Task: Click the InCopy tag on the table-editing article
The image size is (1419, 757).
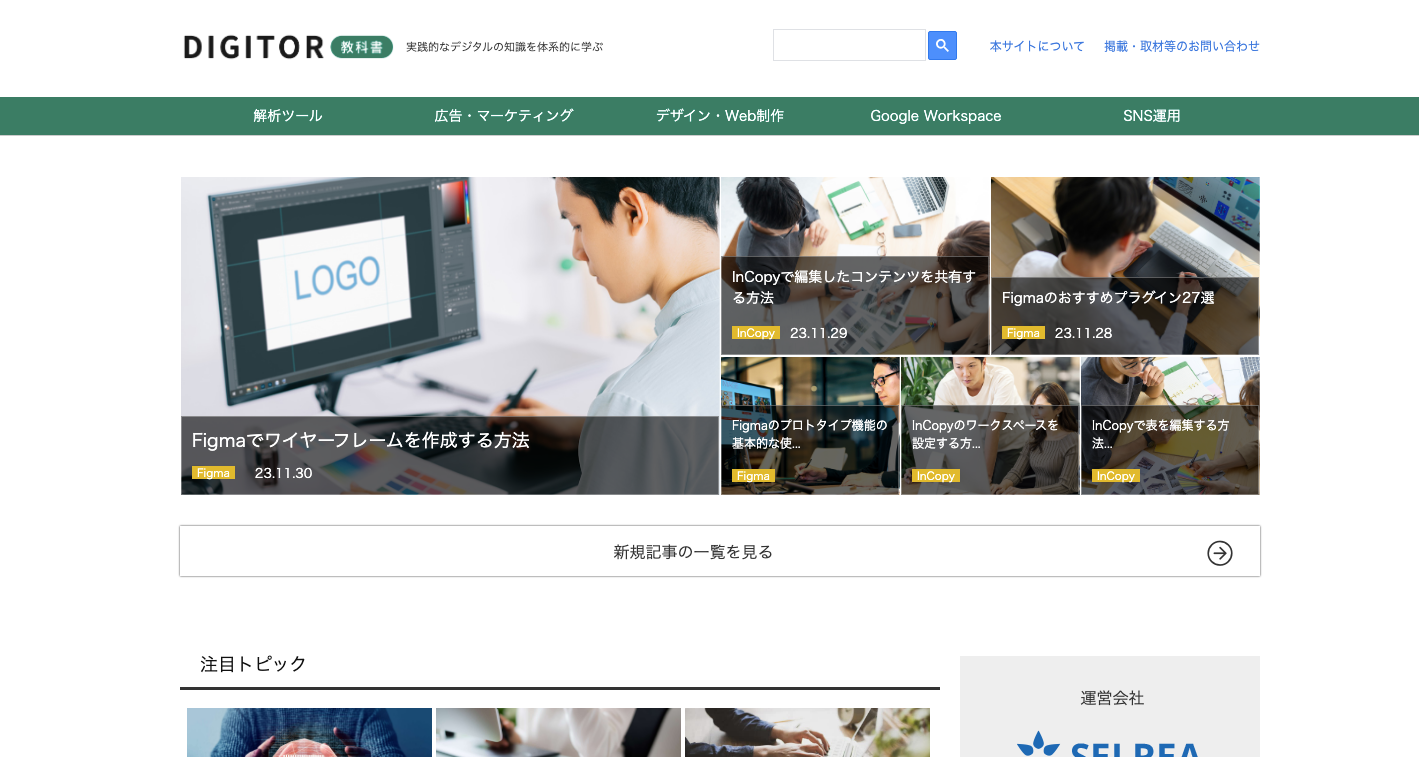Action: click(1115, 476)
